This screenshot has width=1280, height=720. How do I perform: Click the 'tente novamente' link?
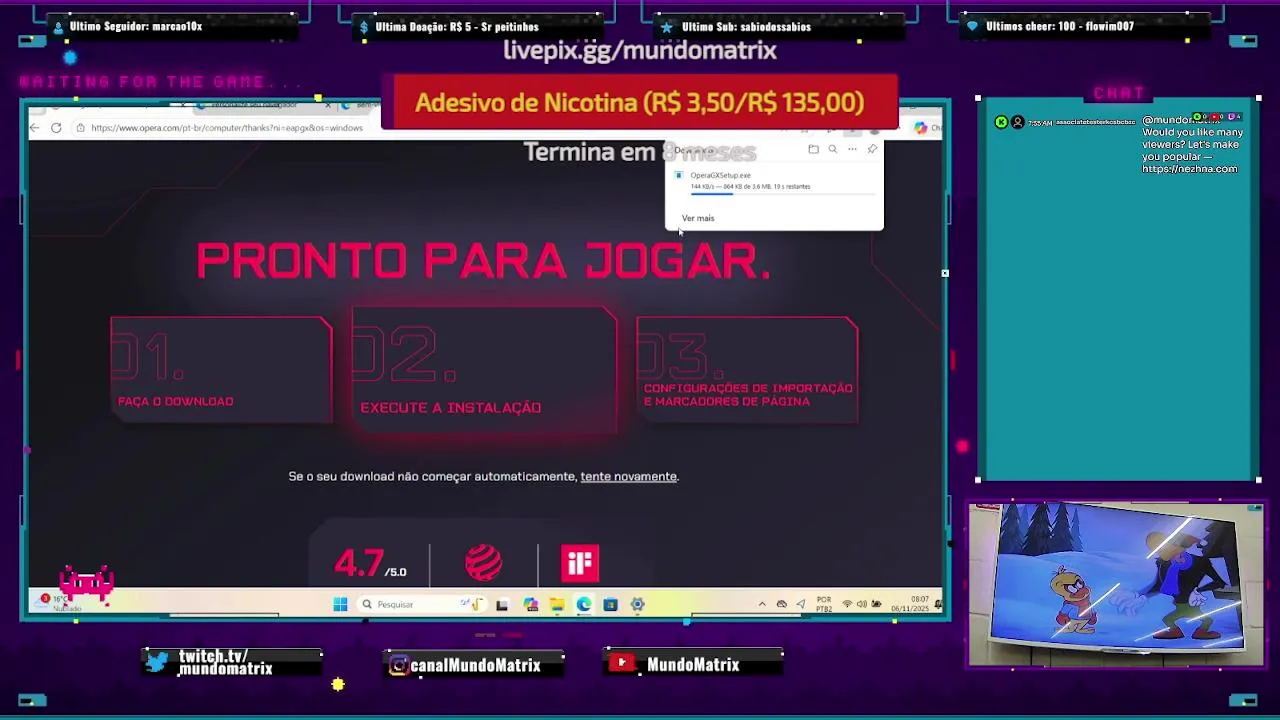(628, 477)
